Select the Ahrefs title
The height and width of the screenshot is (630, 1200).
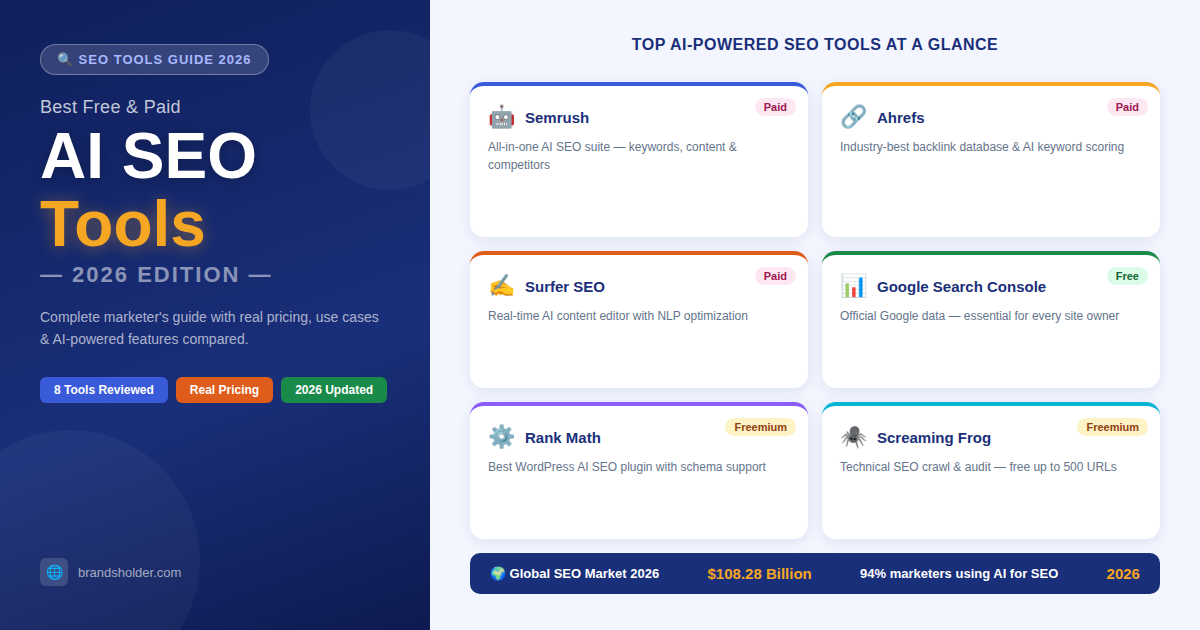[x=901, y=118]
